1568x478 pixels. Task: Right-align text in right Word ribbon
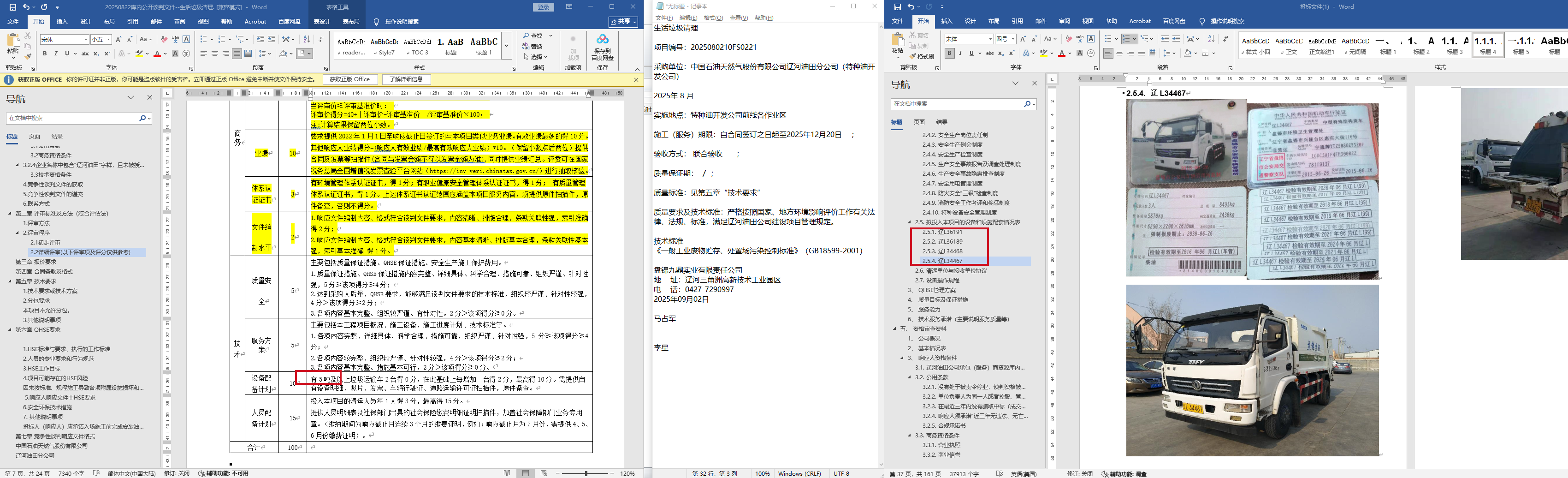(1130, 54)
